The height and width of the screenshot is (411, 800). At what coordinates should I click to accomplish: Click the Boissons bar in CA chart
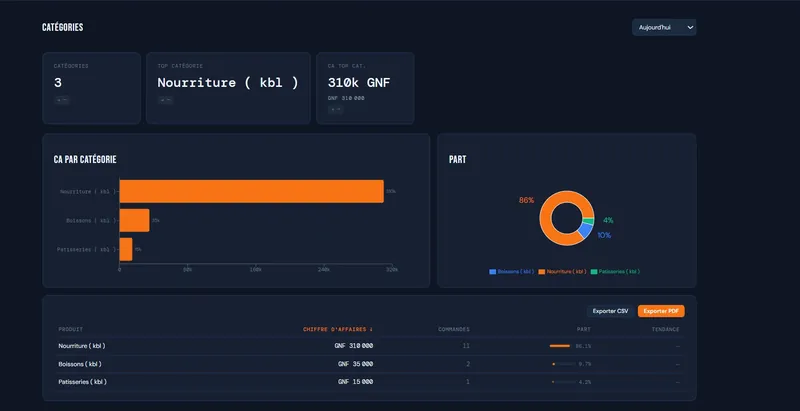click(135, 220)
